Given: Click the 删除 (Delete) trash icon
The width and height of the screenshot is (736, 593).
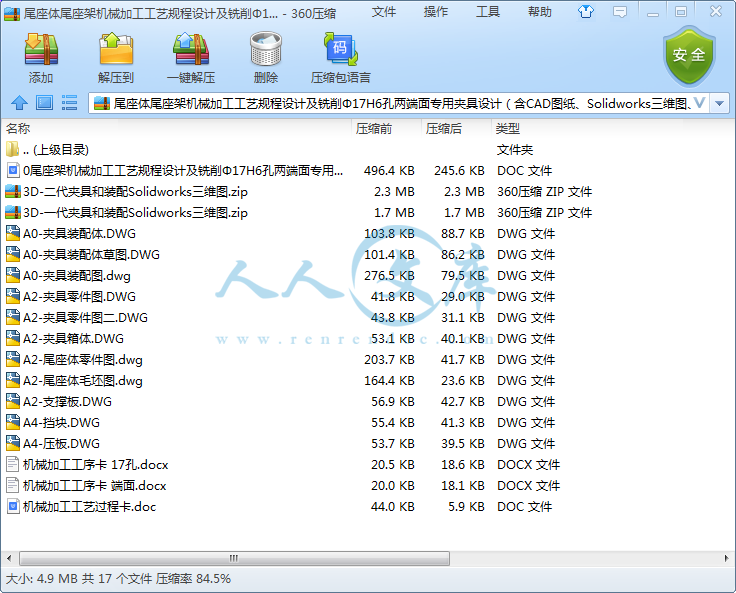Looking at the screenshot, I should click(266, 49).
